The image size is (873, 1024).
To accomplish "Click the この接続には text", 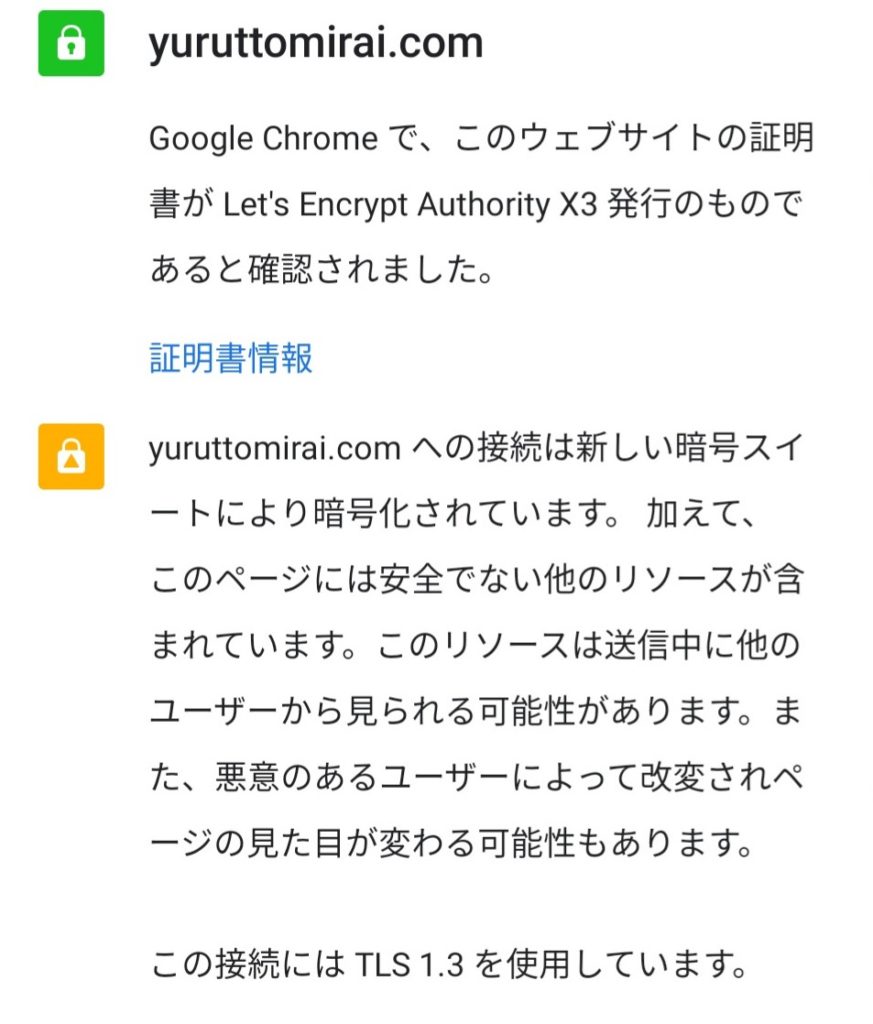I will click(247, 965).
